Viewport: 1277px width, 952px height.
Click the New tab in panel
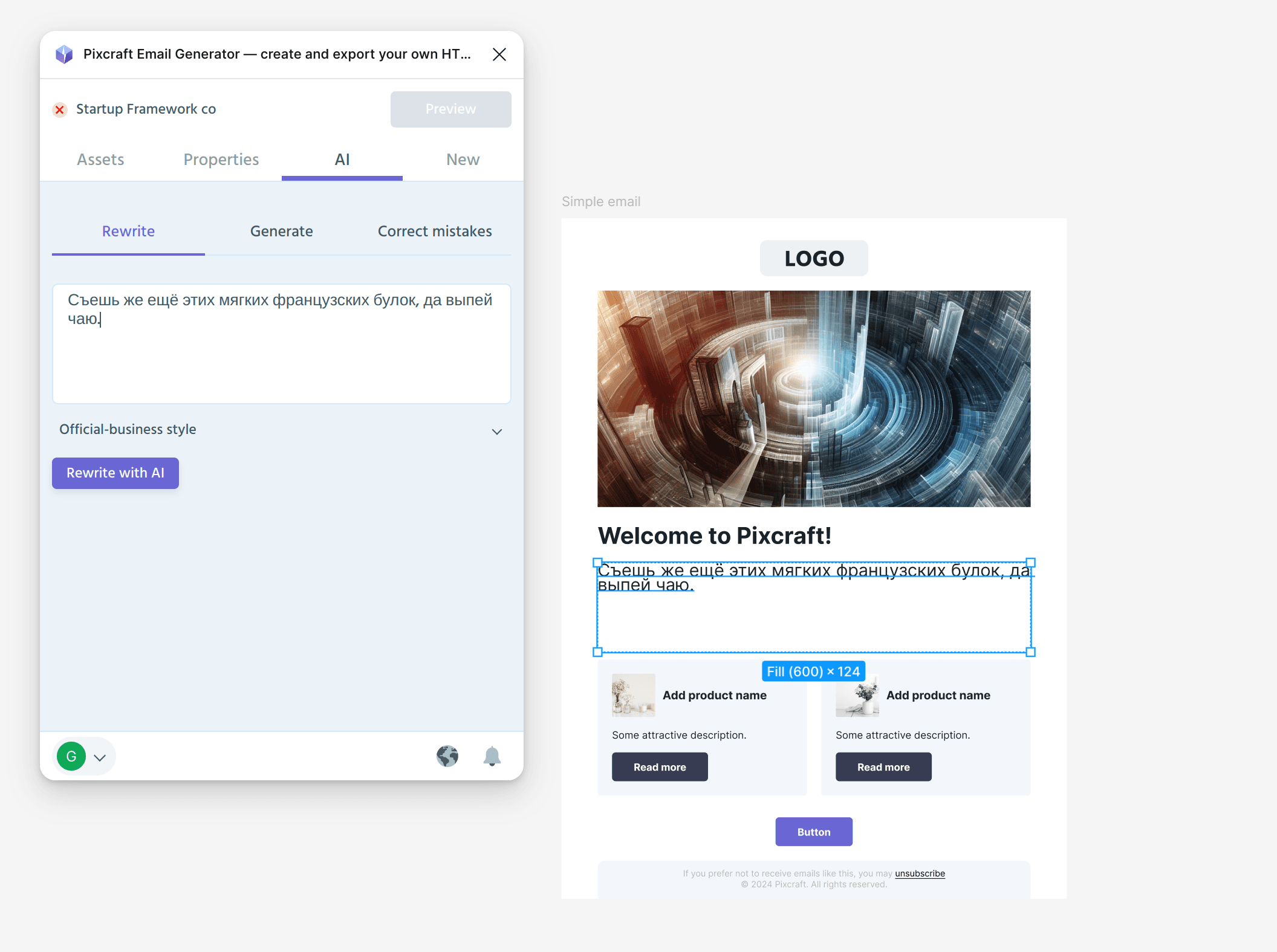(462, 159)
